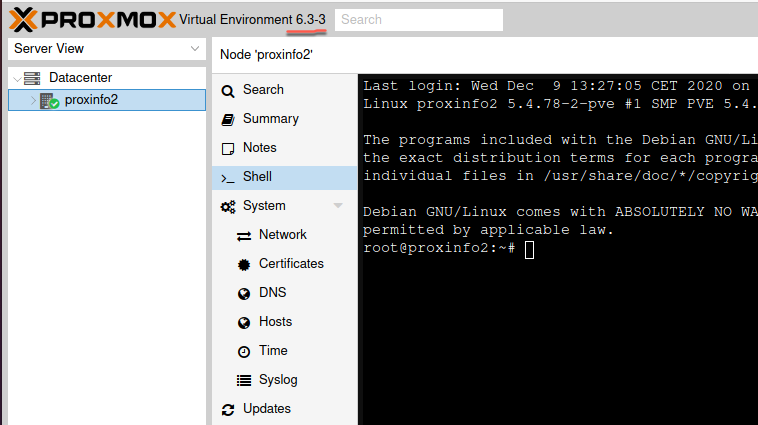Click the proxinfo2 node status icon
Screen dimensions: 758x425
pos(49,101)
